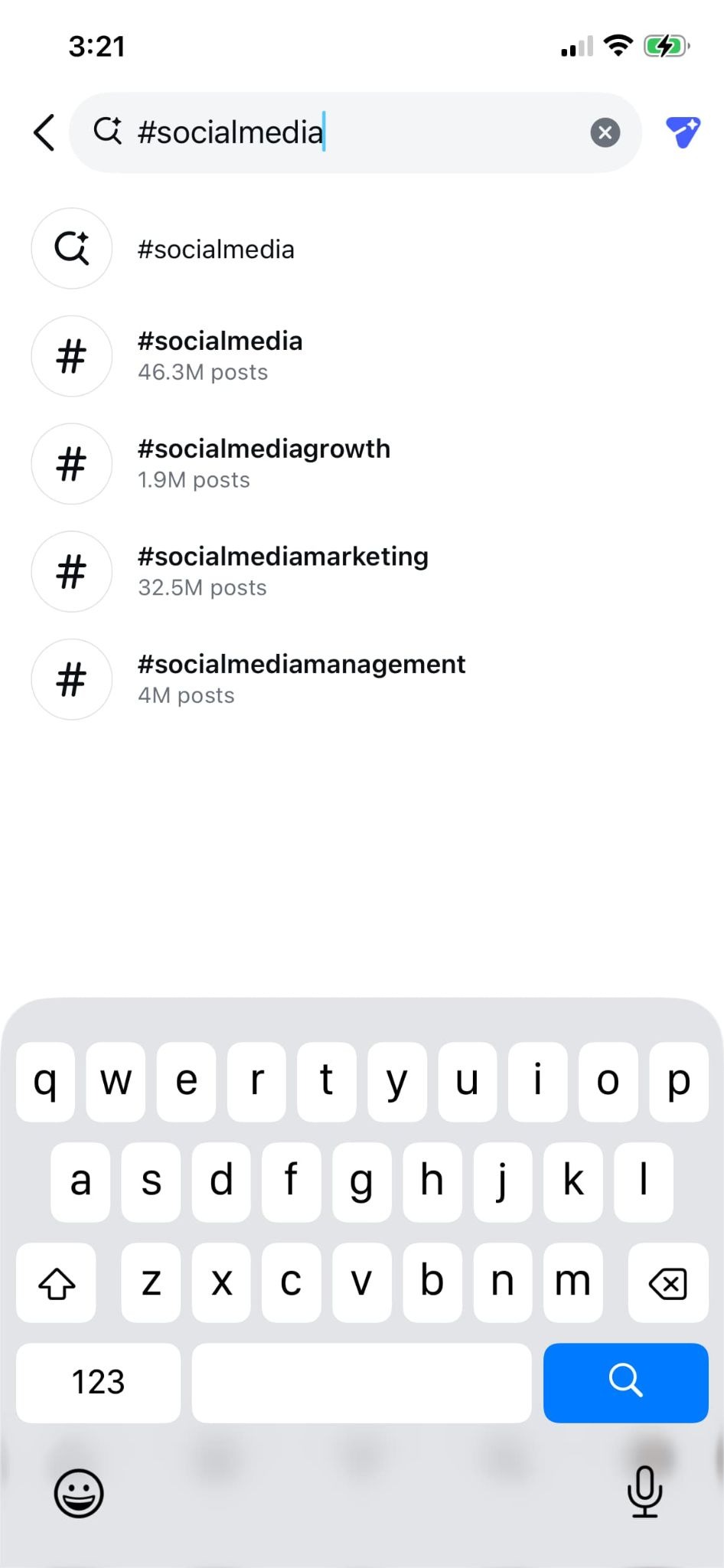Image resolution: width=724 pixels, height=1568 pixels.
Task: Select #socialmedia with 46.3M posts
Action: coord(220,355)
